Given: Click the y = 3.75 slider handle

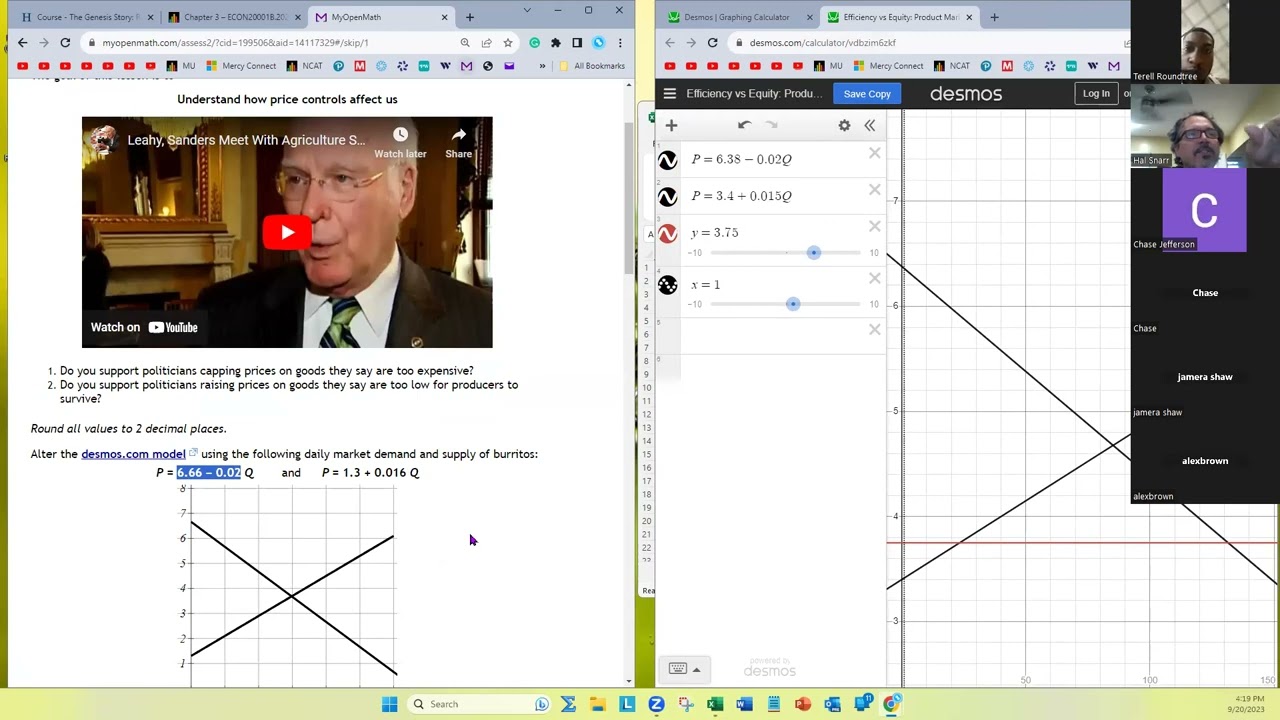Looking at the screenshot, I should [814, 252].
